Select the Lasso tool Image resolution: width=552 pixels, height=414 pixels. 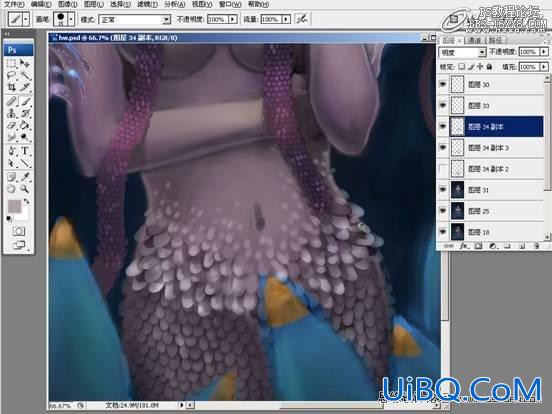(12, 75)
